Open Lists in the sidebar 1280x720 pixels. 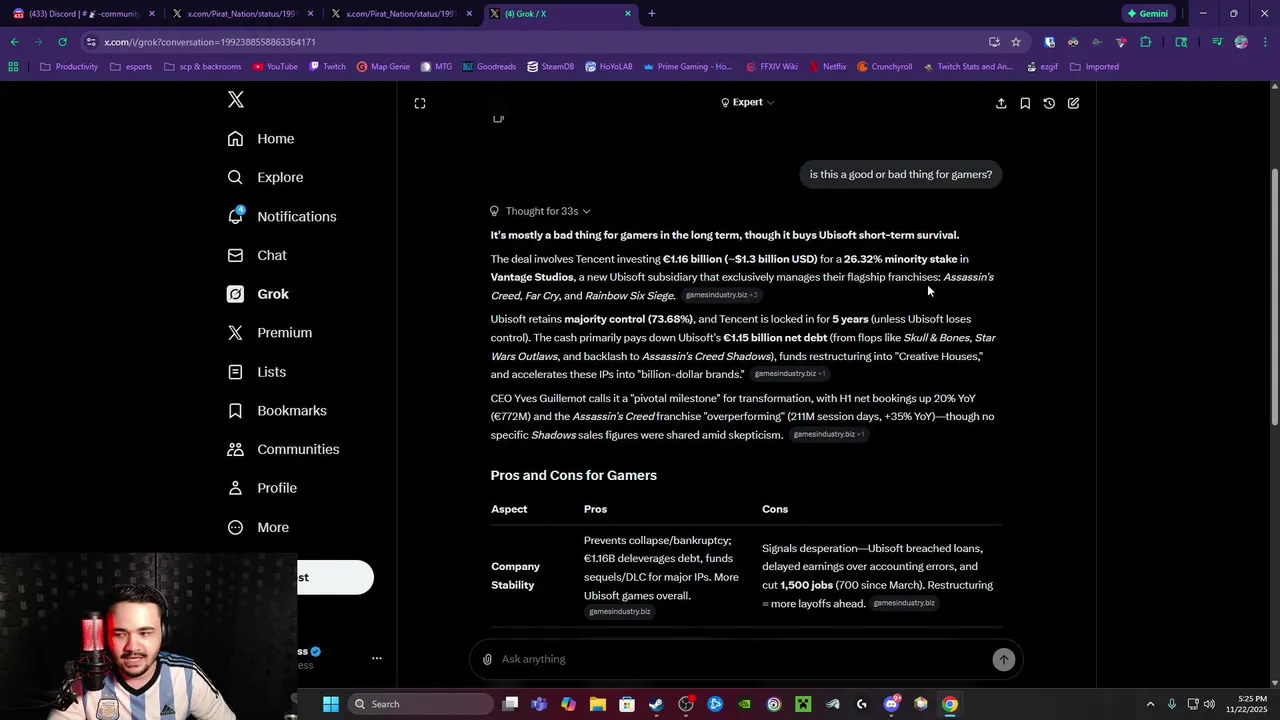[257, 372]
